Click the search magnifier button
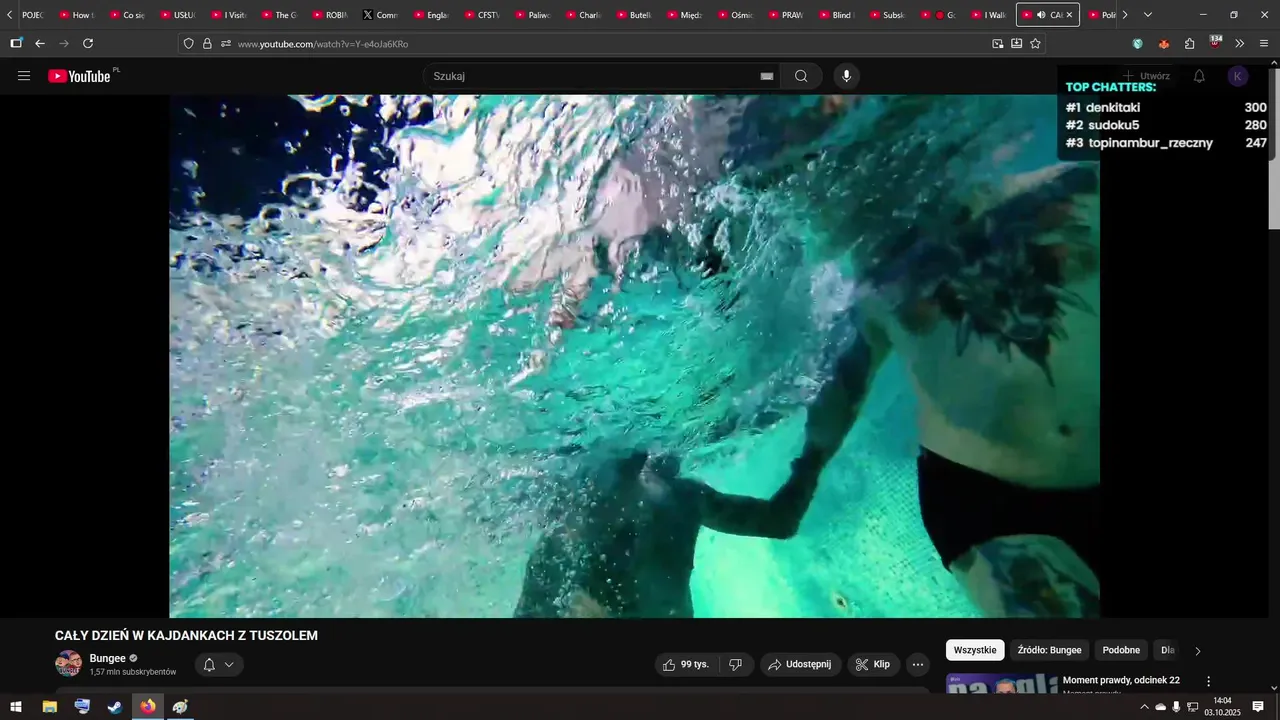The height and width of the screenshot is (720, 1280). (x=801, y=76)
